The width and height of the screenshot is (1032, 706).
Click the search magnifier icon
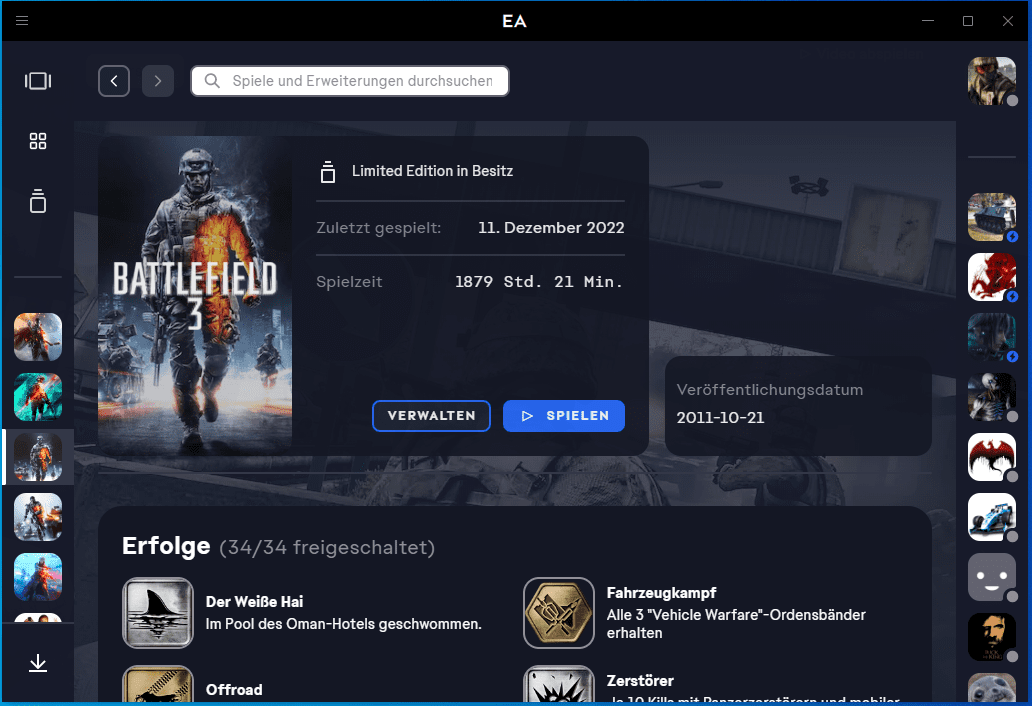pos(212,81)
